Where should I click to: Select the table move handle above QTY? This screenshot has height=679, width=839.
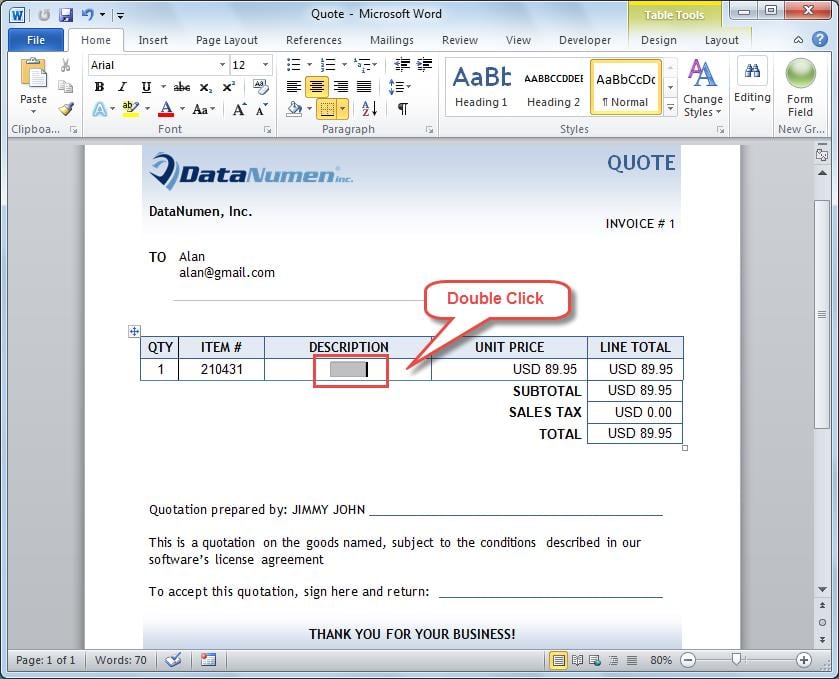[135, 331]
